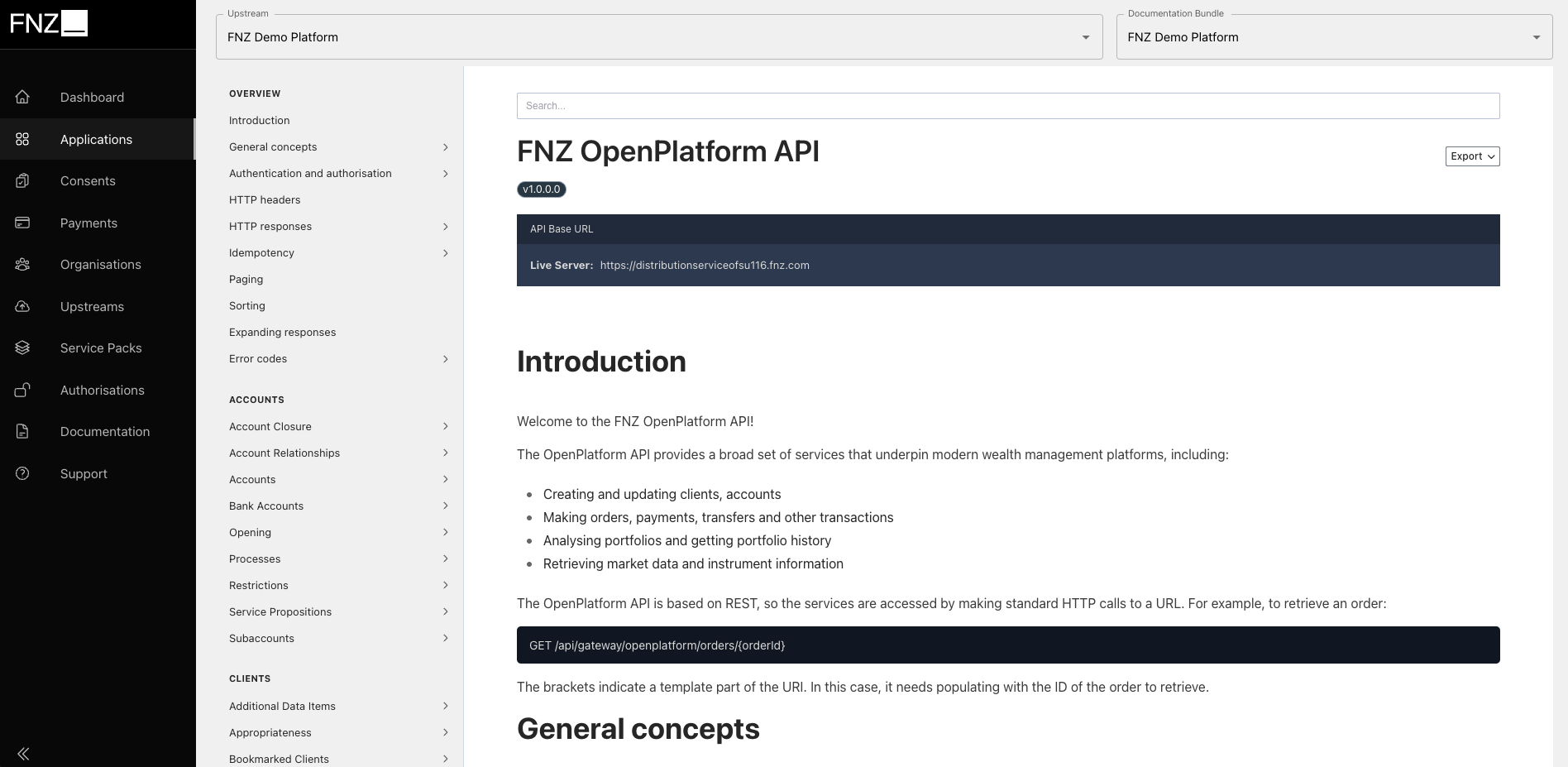Click the FNZ OpenPlatform API title
This screenshot has width=1568, height=767.
click(668, 151)
